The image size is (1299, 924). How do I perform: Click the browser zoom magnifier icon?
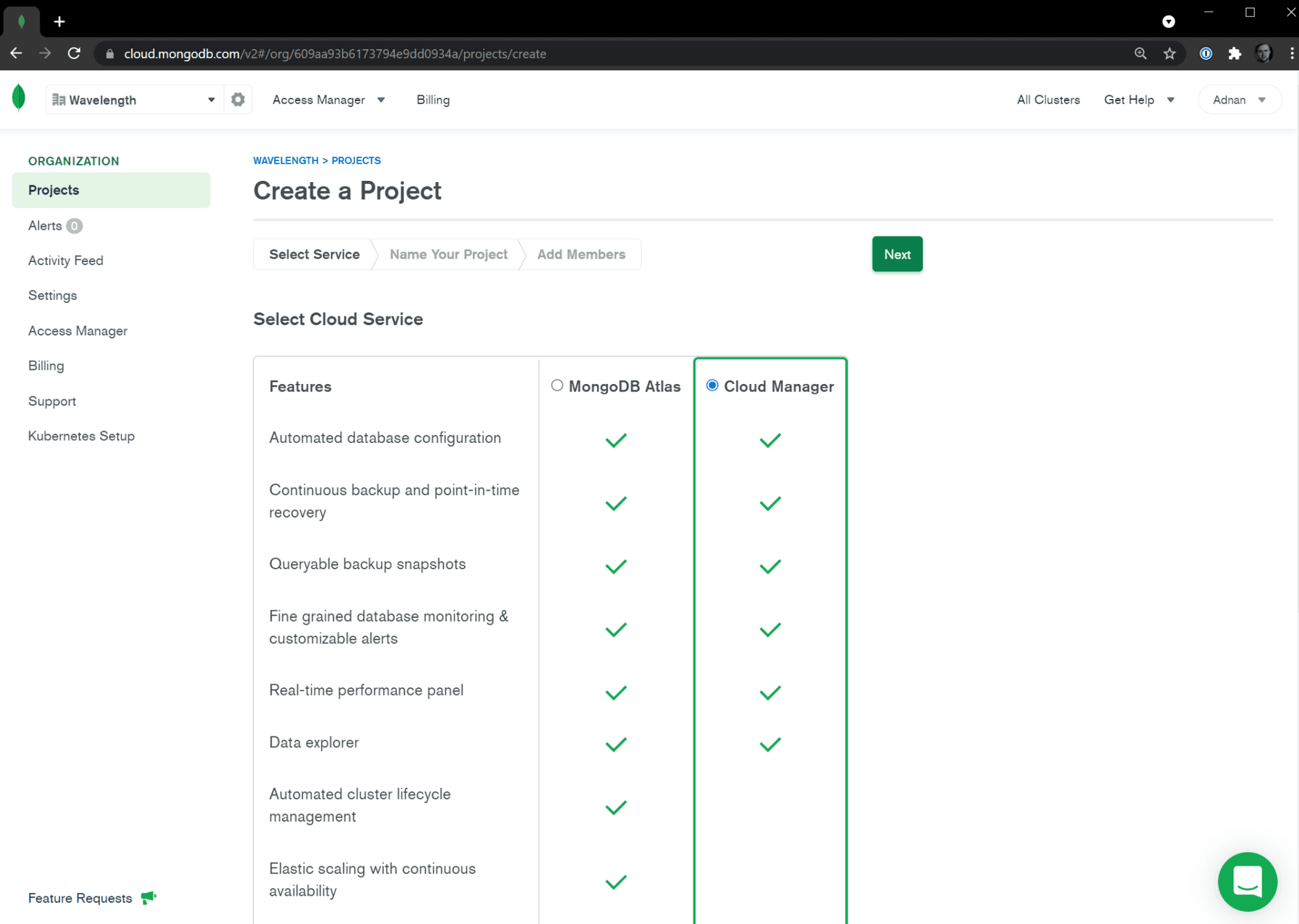[1140, 54]
